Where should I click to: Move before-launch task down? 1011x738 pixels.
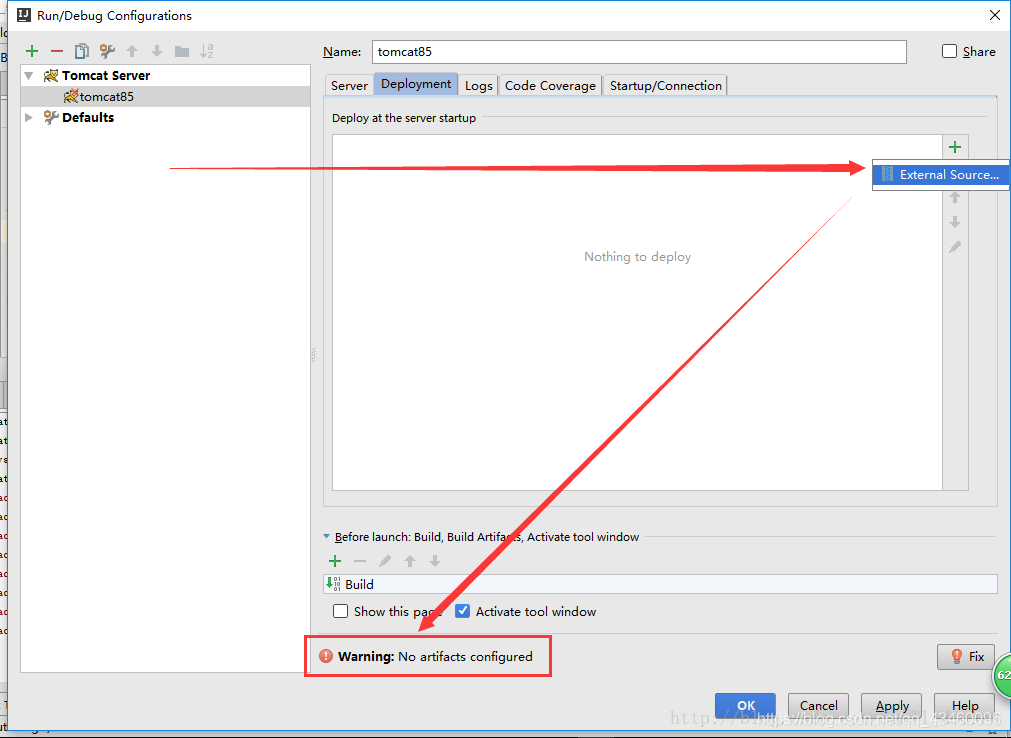435,561
